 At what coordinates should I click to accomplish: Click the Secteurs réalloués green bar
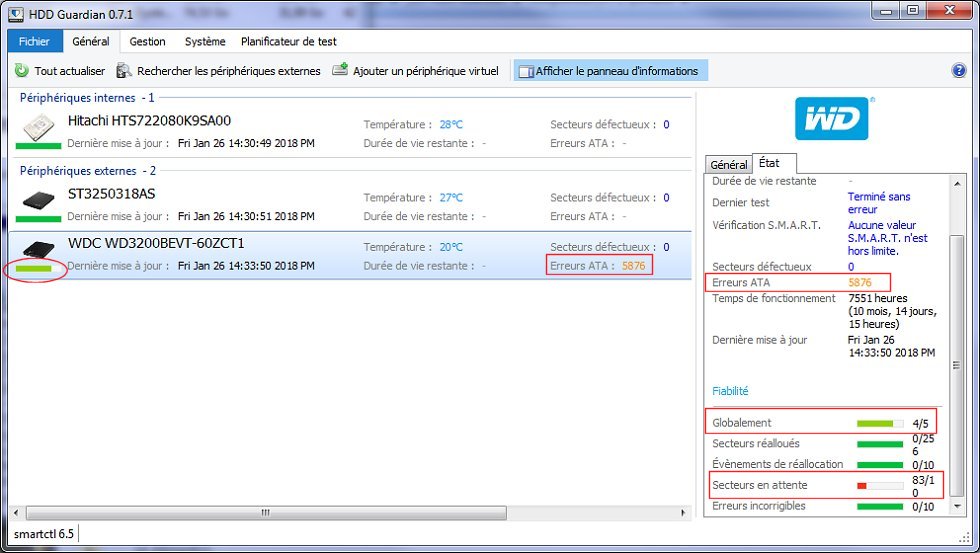click(880, 444)
